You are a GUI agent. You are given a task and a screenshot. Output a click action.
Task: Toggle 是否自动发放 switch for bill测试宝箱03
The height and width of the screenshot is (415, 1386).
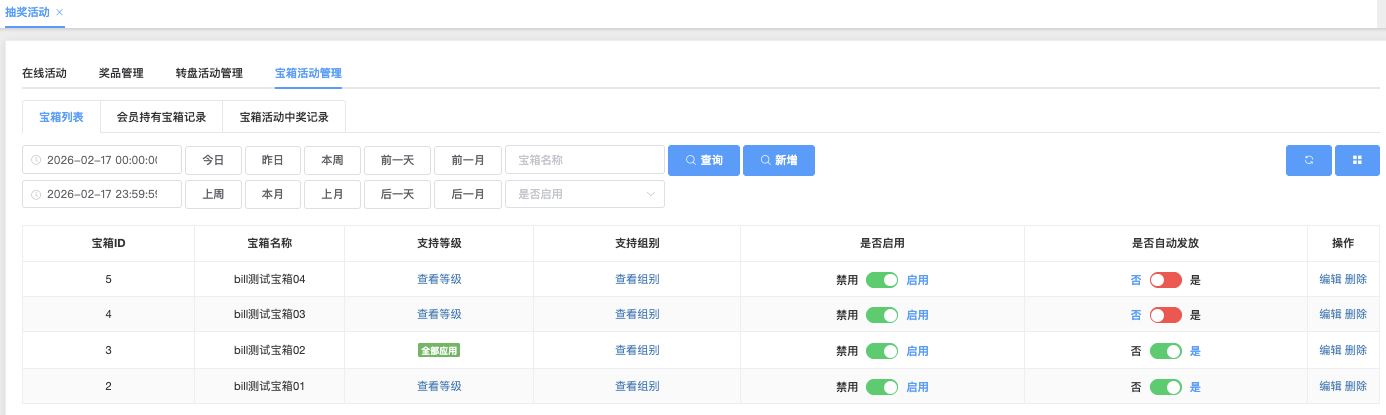[1165, 315]
